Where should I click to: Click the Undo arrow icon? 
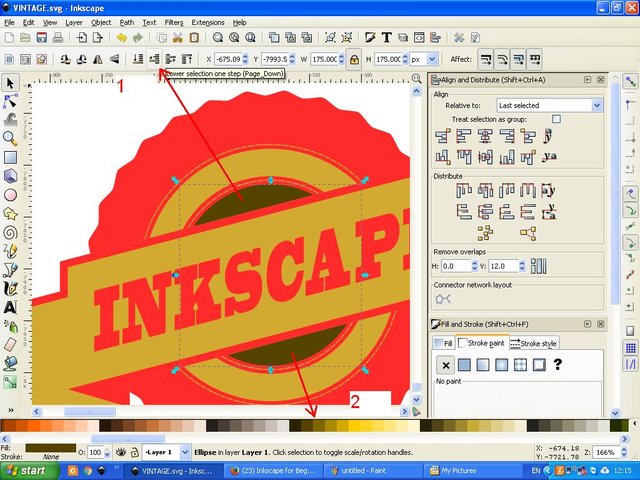(122, 38)
